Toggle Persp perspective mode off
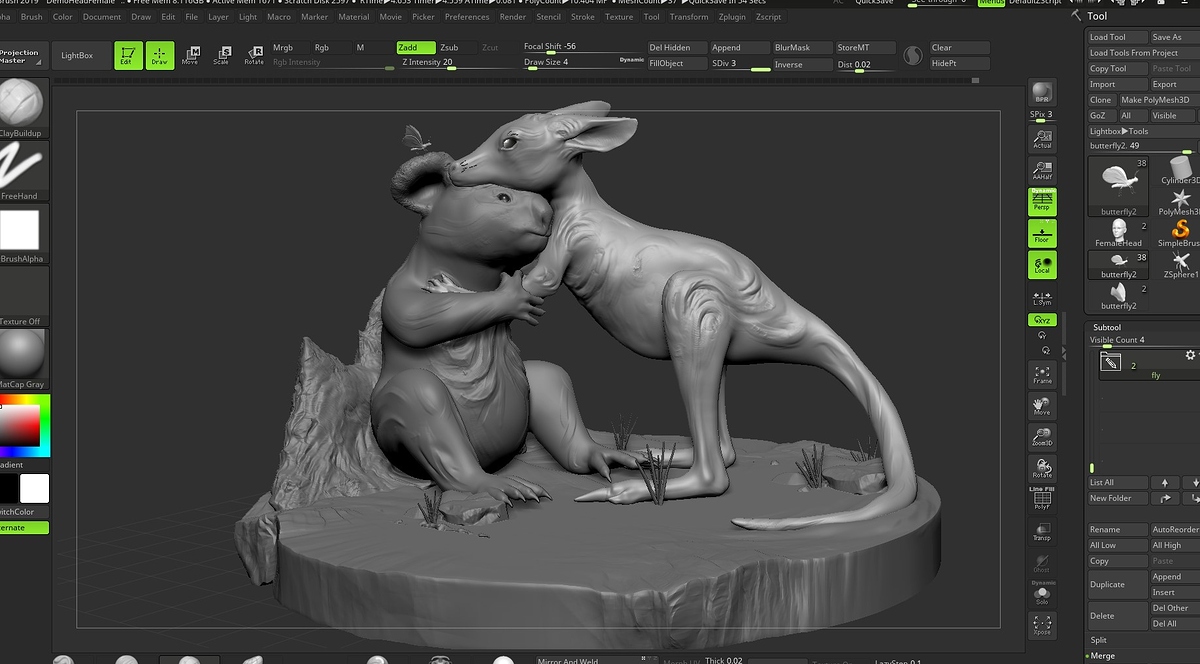 tap(1042, 202)
